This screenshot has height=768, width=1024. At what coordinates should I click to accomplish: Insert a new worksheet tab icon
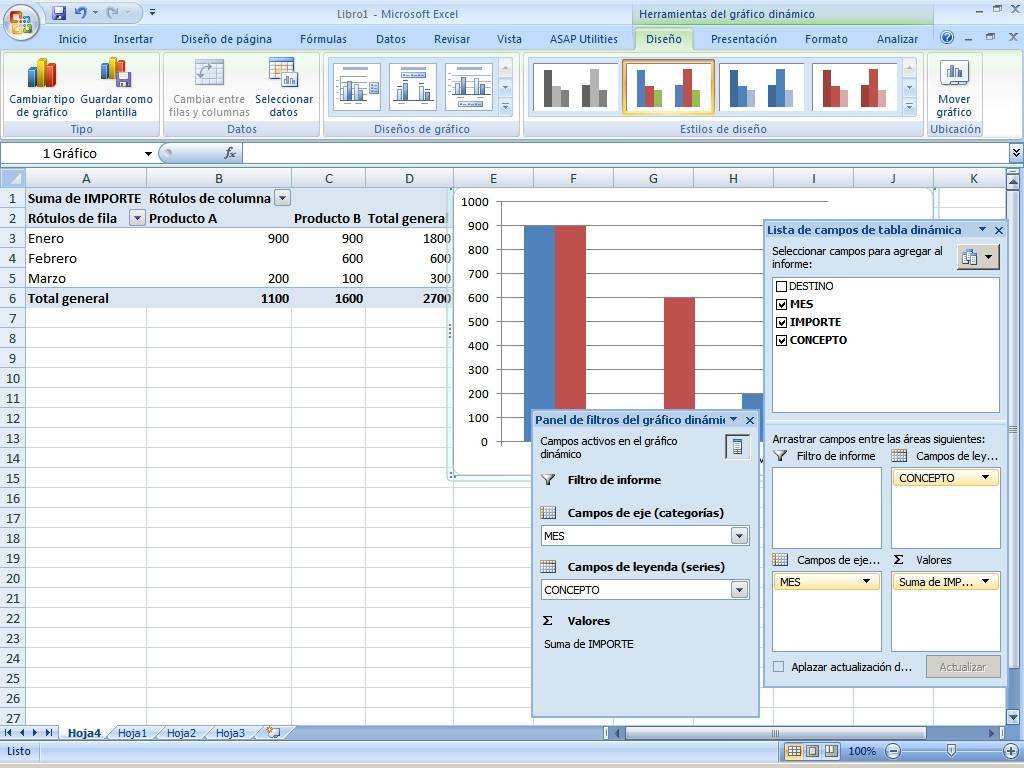coord(273,733)
